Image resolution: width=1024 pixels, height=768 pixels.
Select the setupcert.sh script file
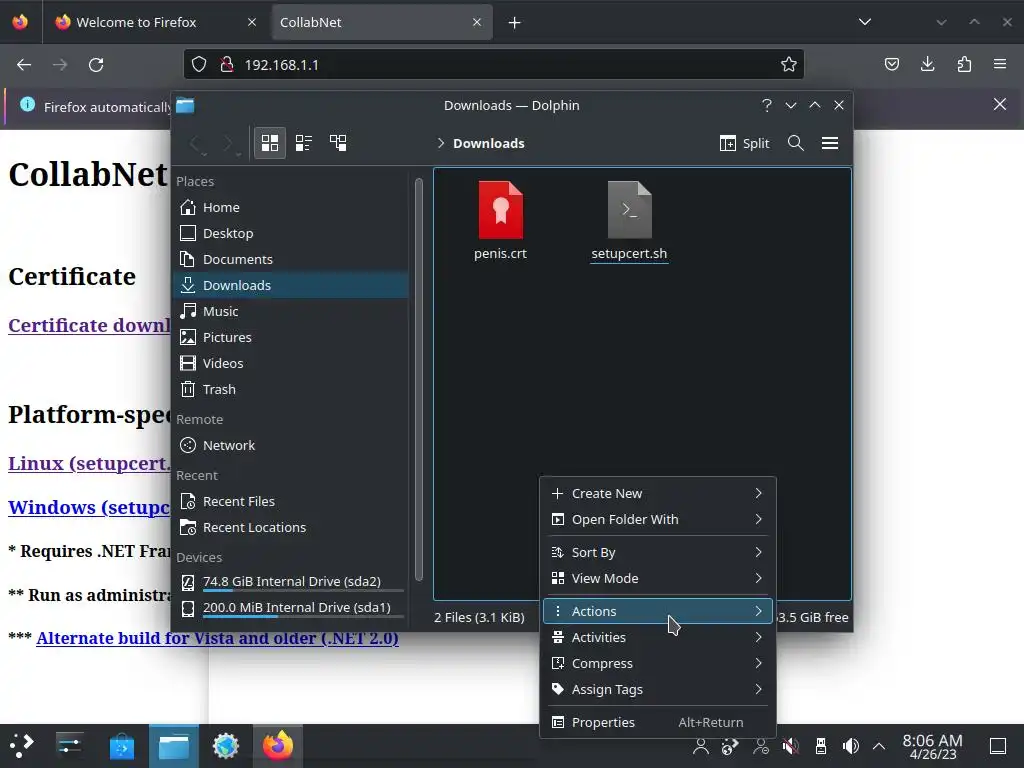pos(629,221)
